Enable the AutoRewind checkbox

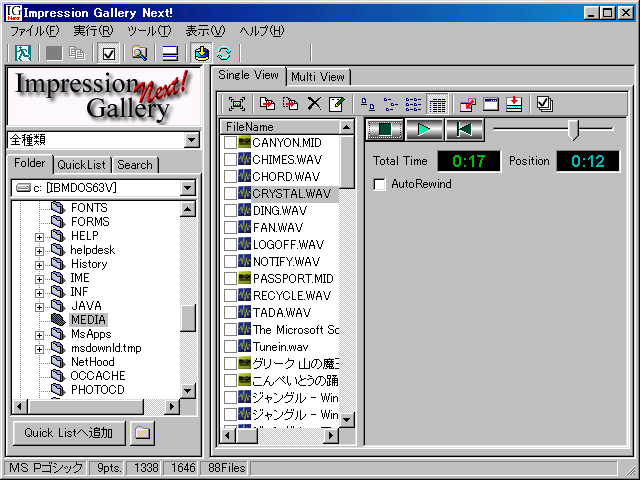pyautogui.click(x=379, y=184)
